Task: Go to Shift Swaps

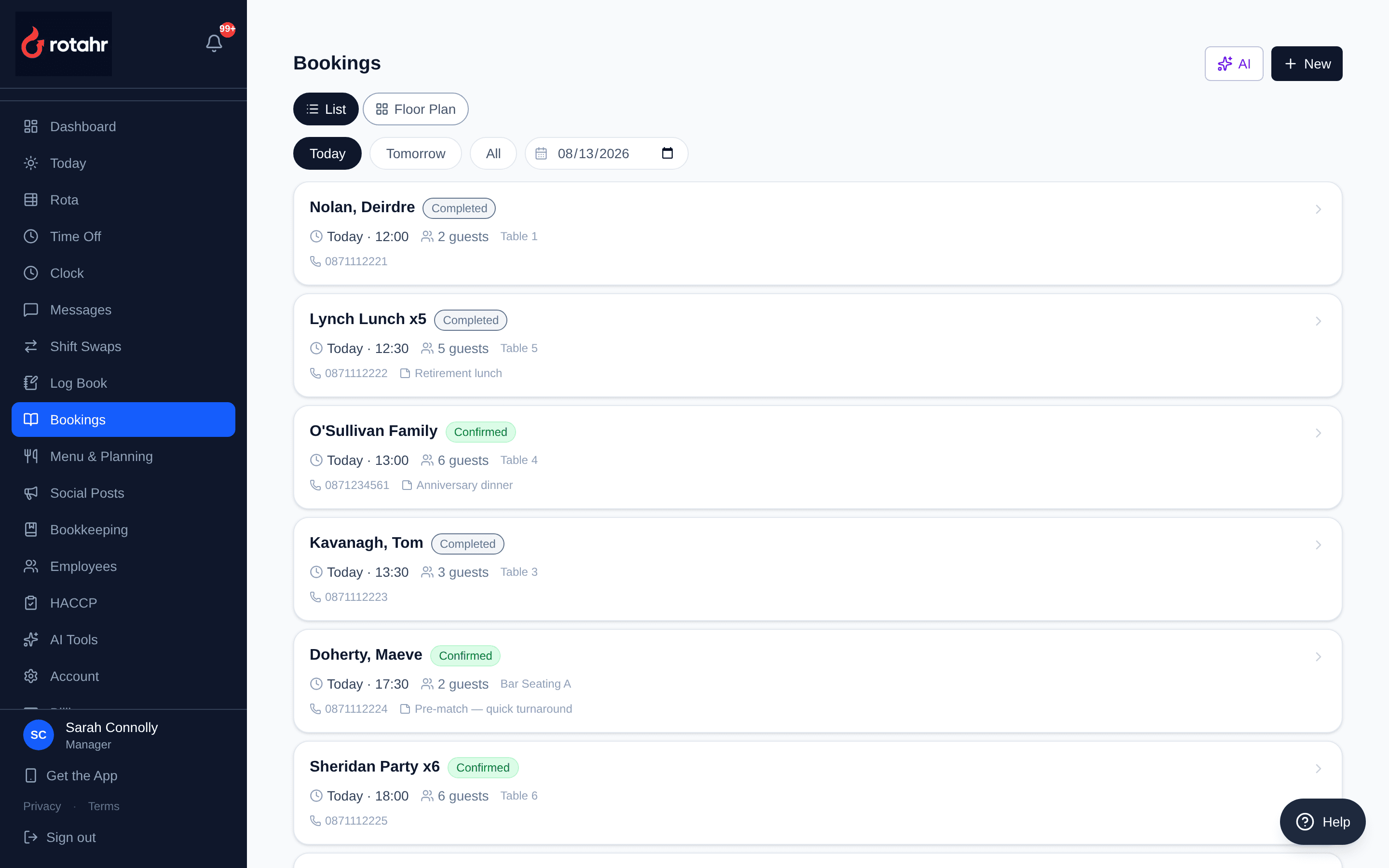Action: pyautogui.click(x=123, y=347)
